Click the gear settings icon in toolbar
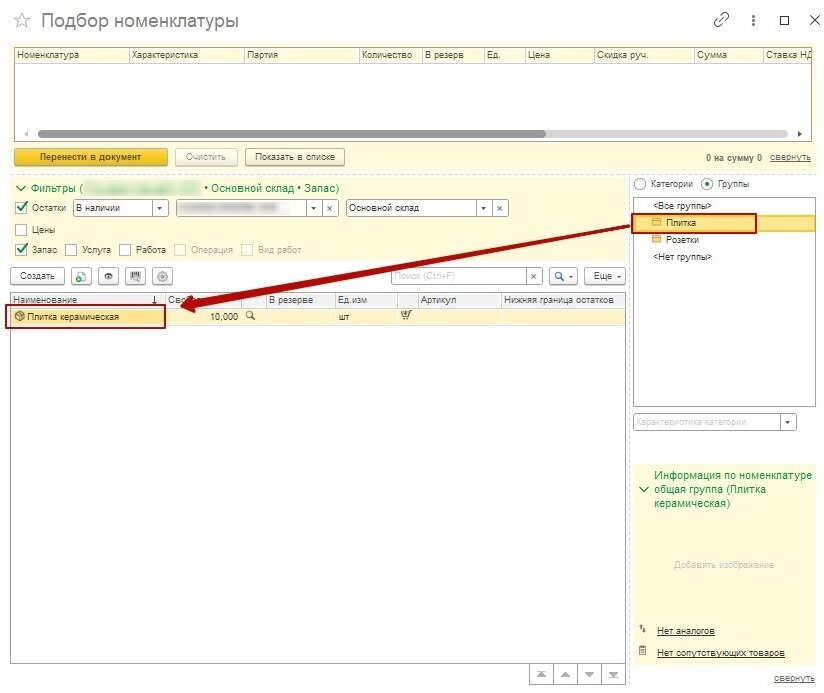Screen dimensions: 824x693 [162, 276]
